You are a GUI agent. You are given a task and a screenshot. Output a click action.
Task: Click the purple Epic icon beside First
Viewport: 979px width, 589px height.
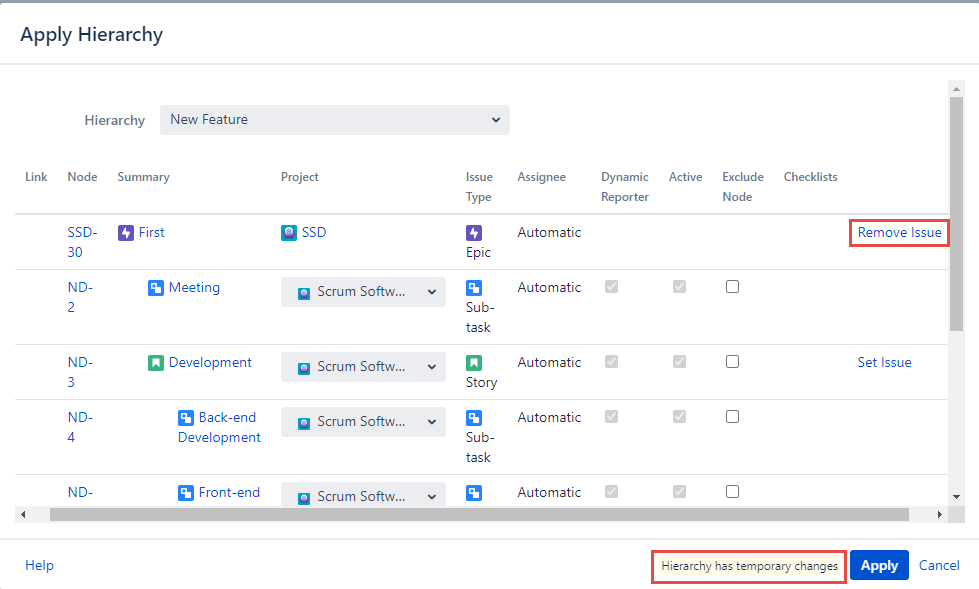(126, 233)
